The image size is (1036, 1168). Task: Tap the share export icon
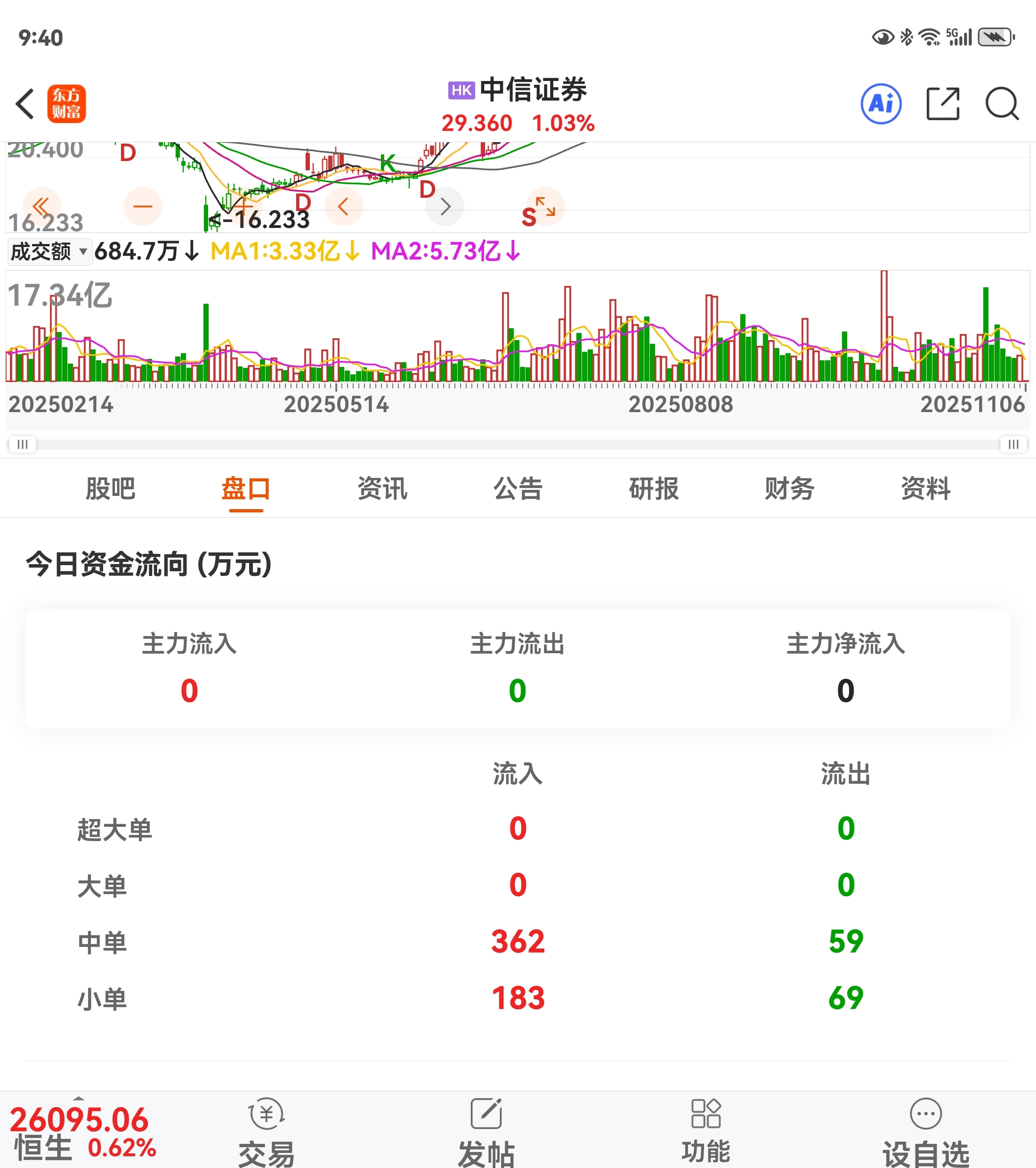coord(942,104)
